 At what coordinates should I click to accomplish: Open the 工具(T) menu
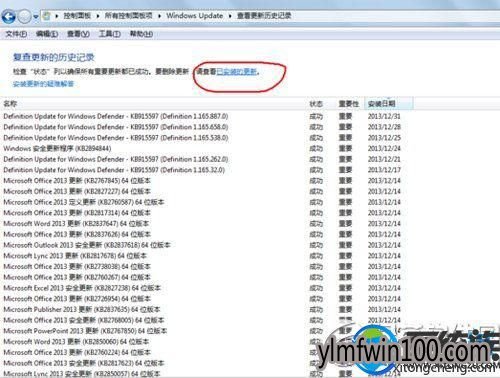[110, 34]
